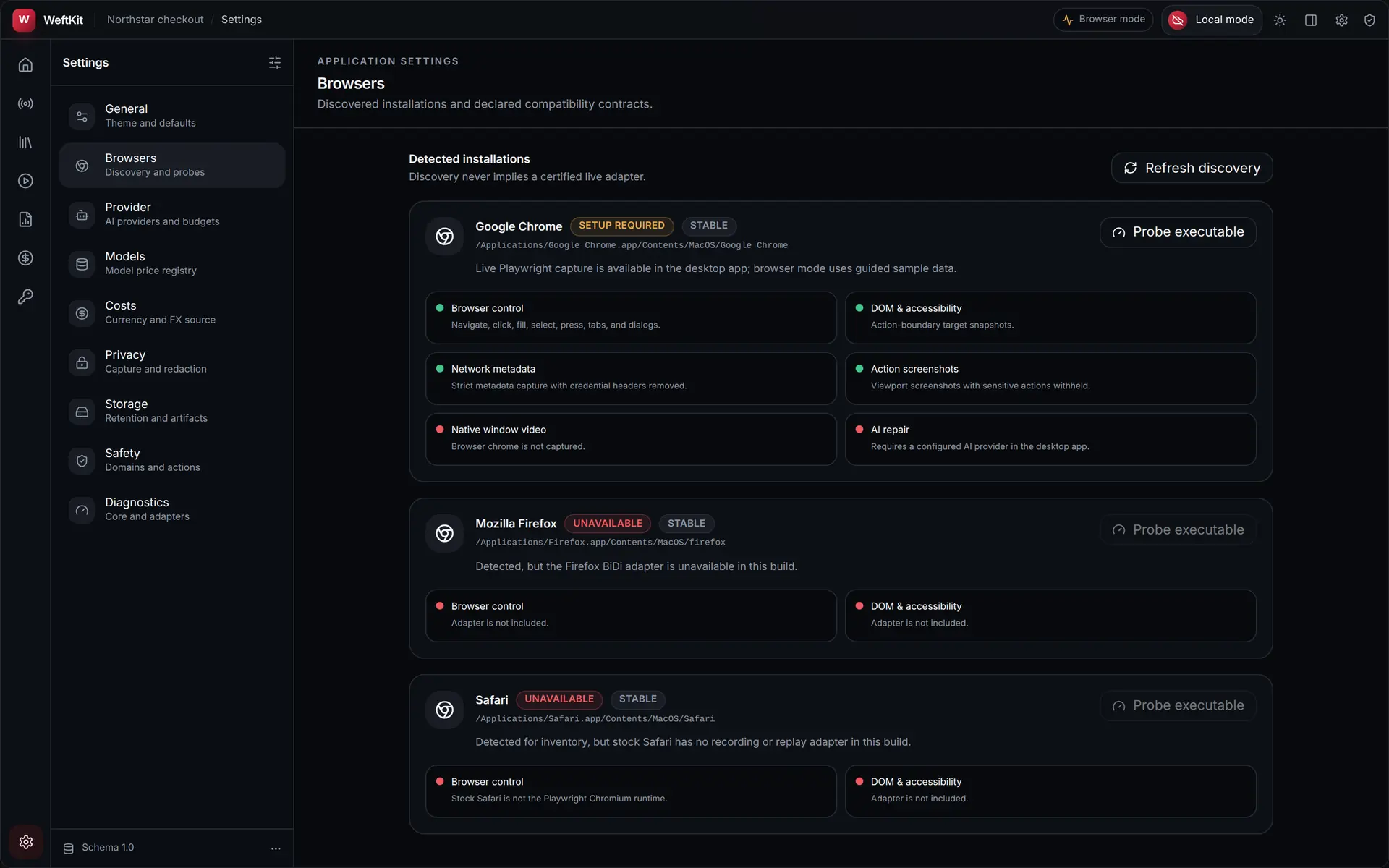The height and width of the screenshot is (868, 1389).
Task: Click the WeftKit logo icon
Action: pos(24,20)
